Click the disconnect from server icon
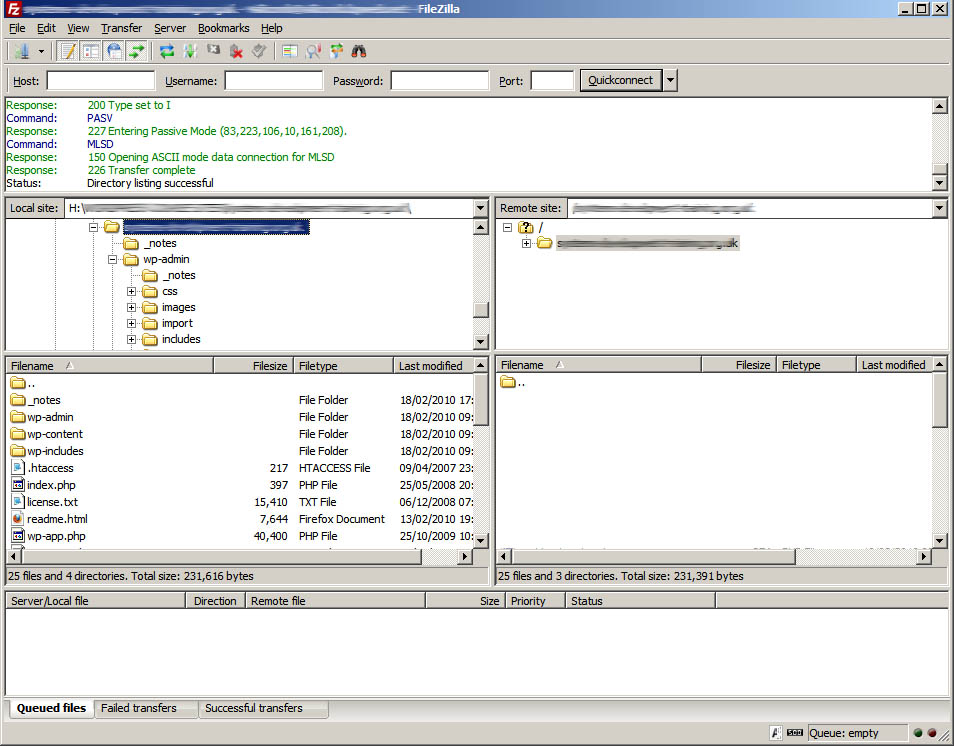Image resolution: width=954 pixels, height=746 pixels. [x=236, y=52]
